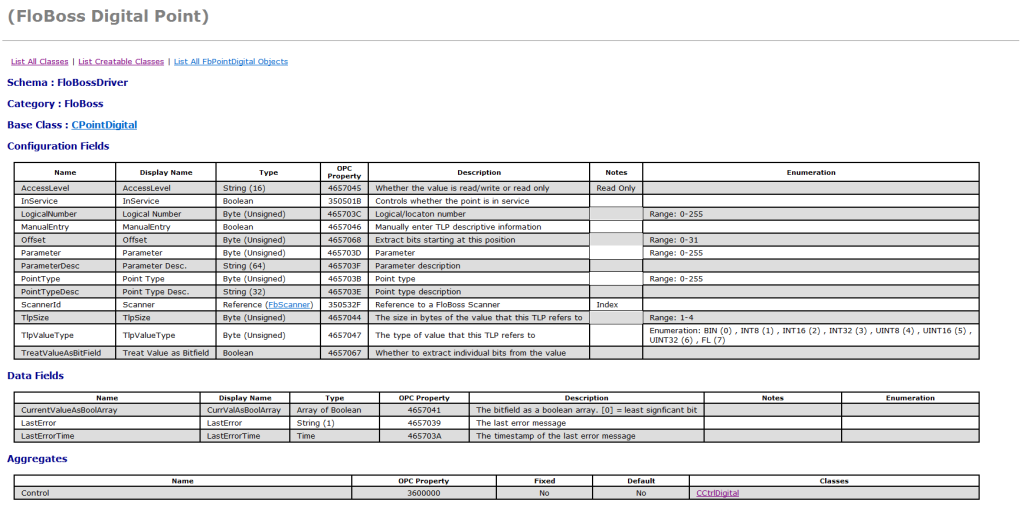Image resolution: width=1024 pixels, height=511 pixels.
Task: Click OPC property 465703C
Action: coord(344,214)
